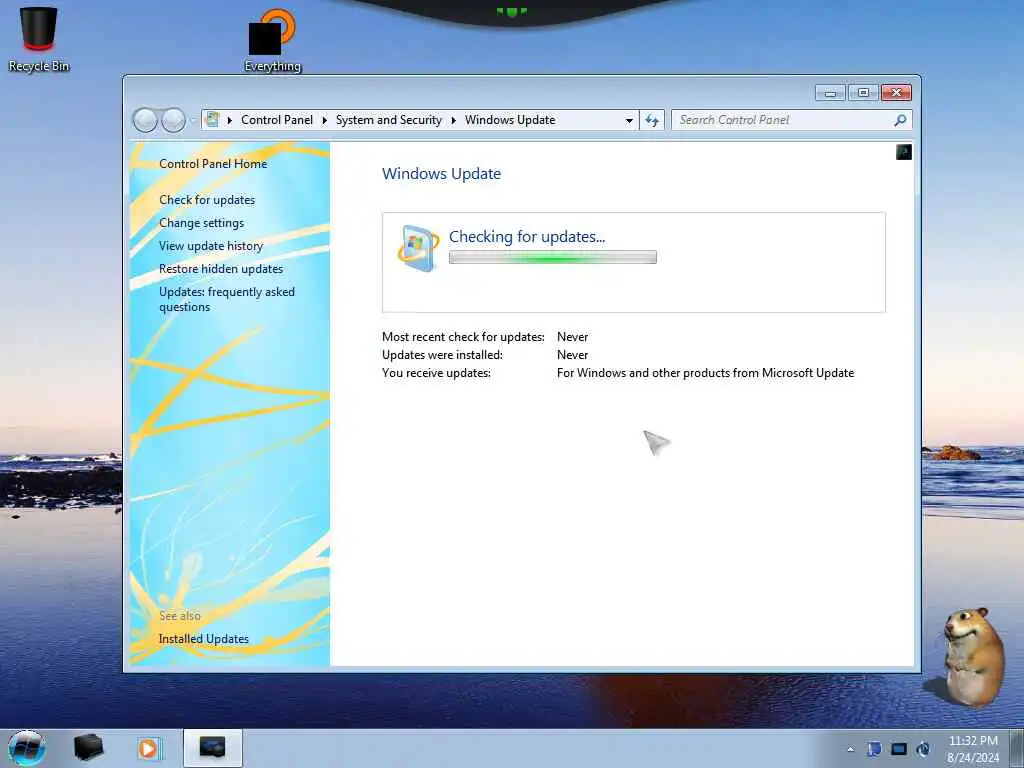Screen dimensions: 1024x768
Task: Open the address bar history dropdown
Action: [x=629, y=120]
